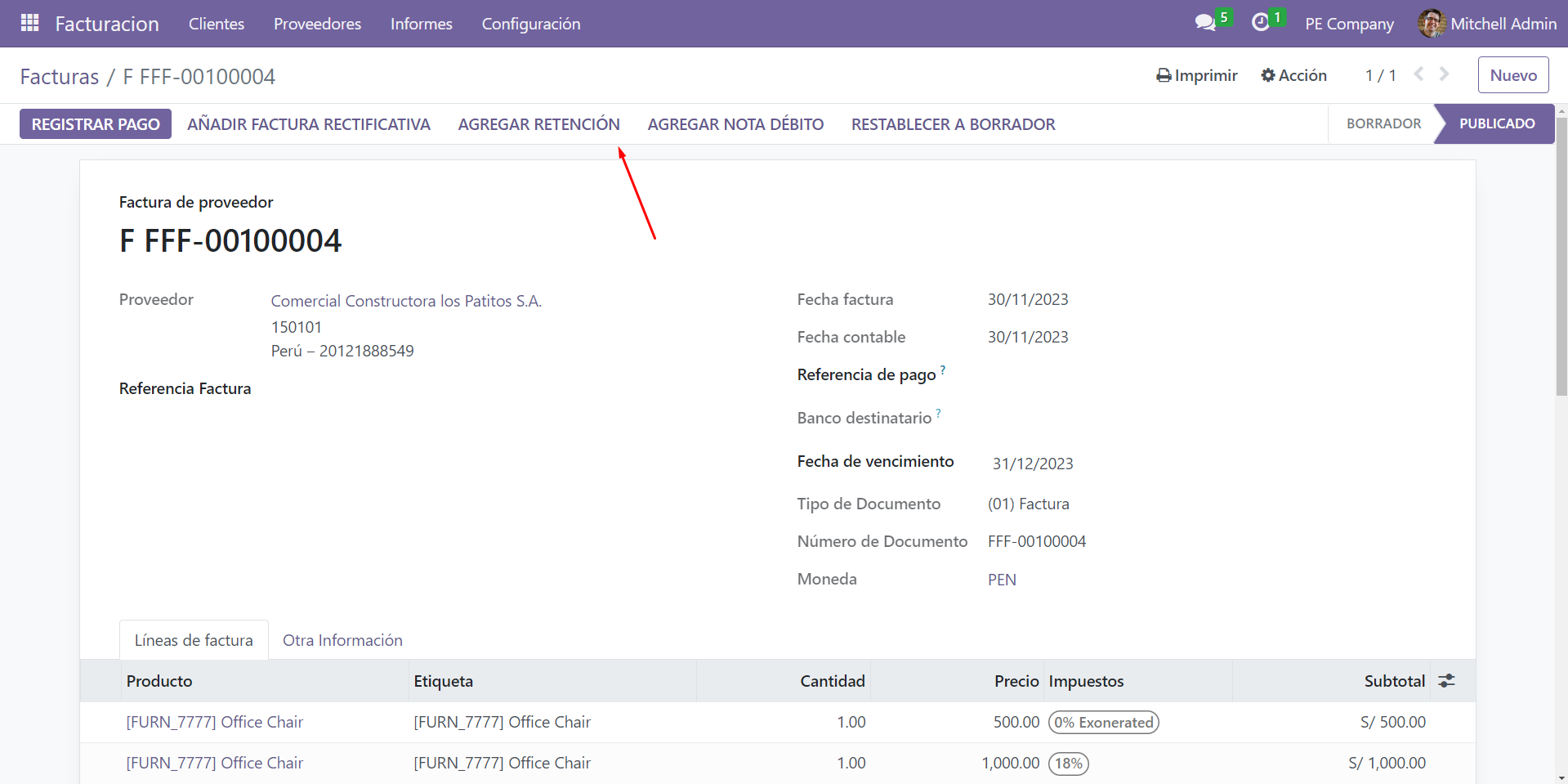Click the Facturacion app title
The height and width of the screenshot is (784, 1568).
click(107, 24)
